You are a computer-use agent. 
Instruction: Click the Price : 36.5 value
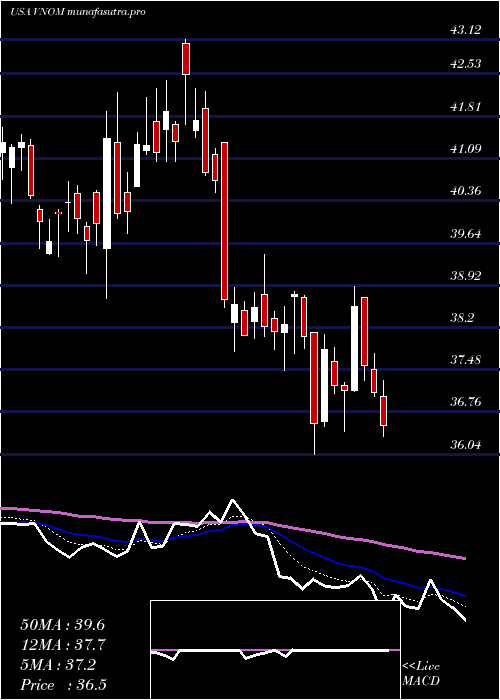[x=63, y=685]
